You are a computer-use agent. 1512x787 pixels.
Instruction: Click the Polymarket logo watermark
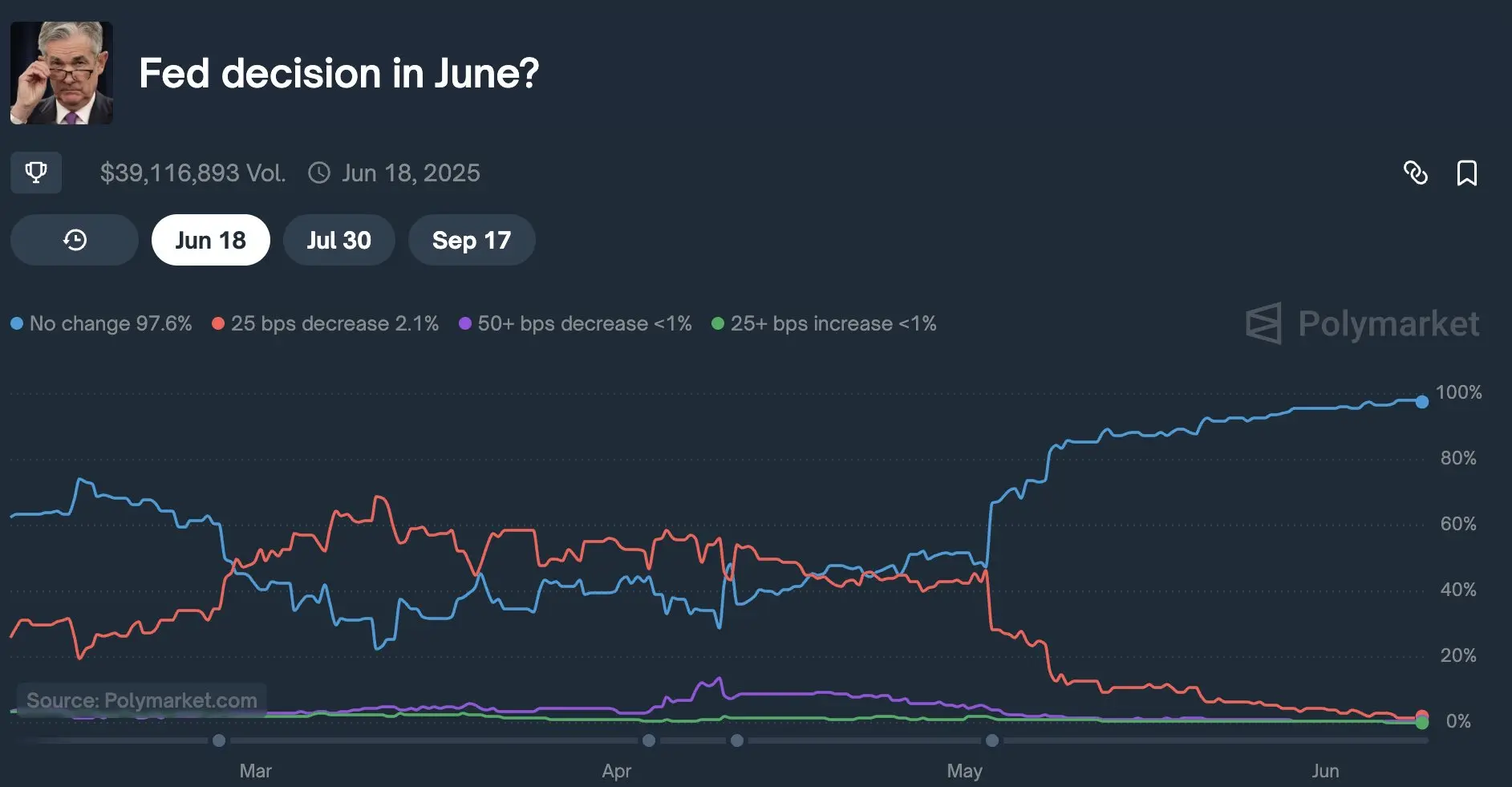click(x=1362, y=323)
